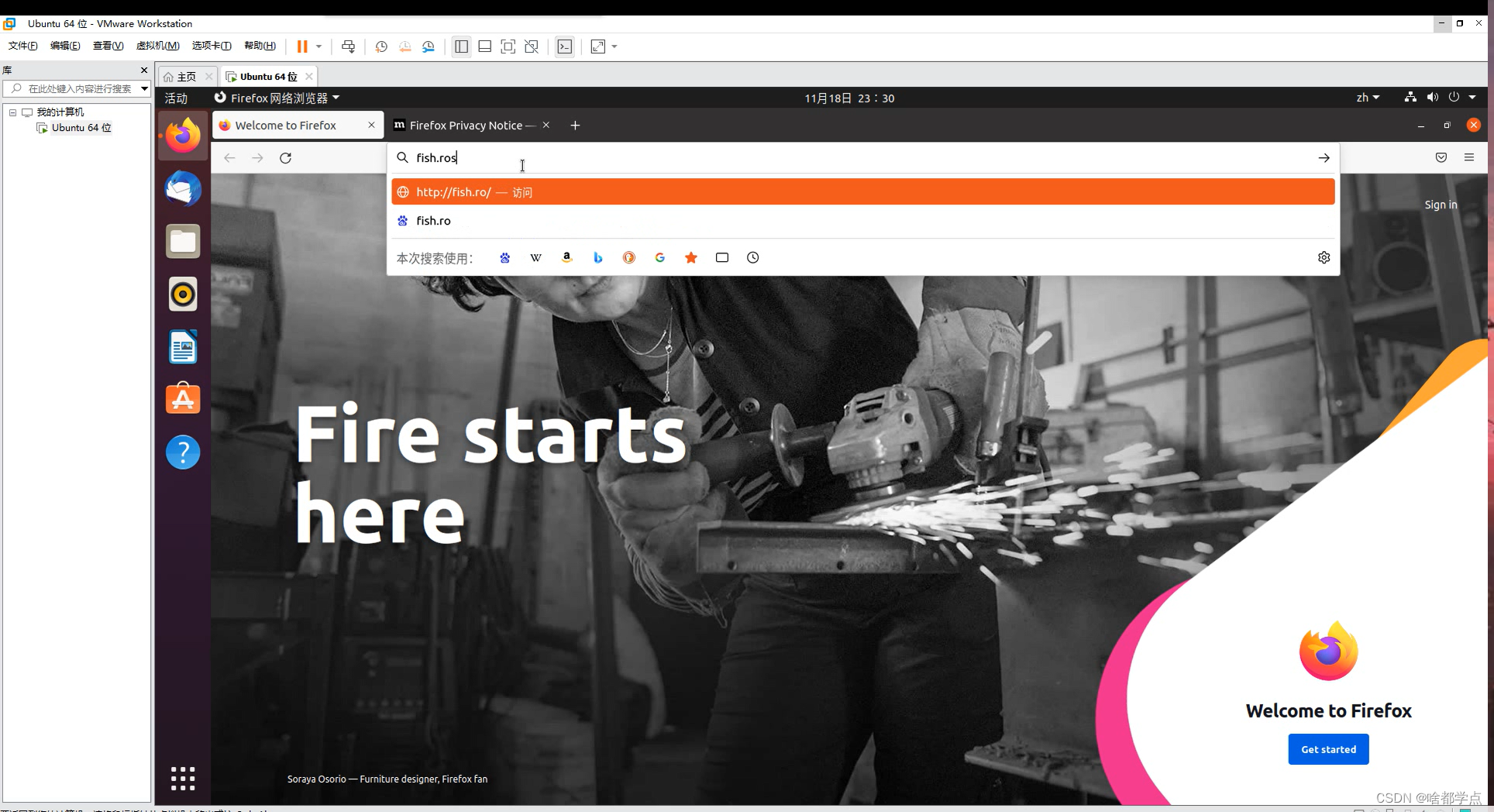Screen dimensions: 1494x812
Task: Open Files manager from the dock
Action: tap(183, 241)
